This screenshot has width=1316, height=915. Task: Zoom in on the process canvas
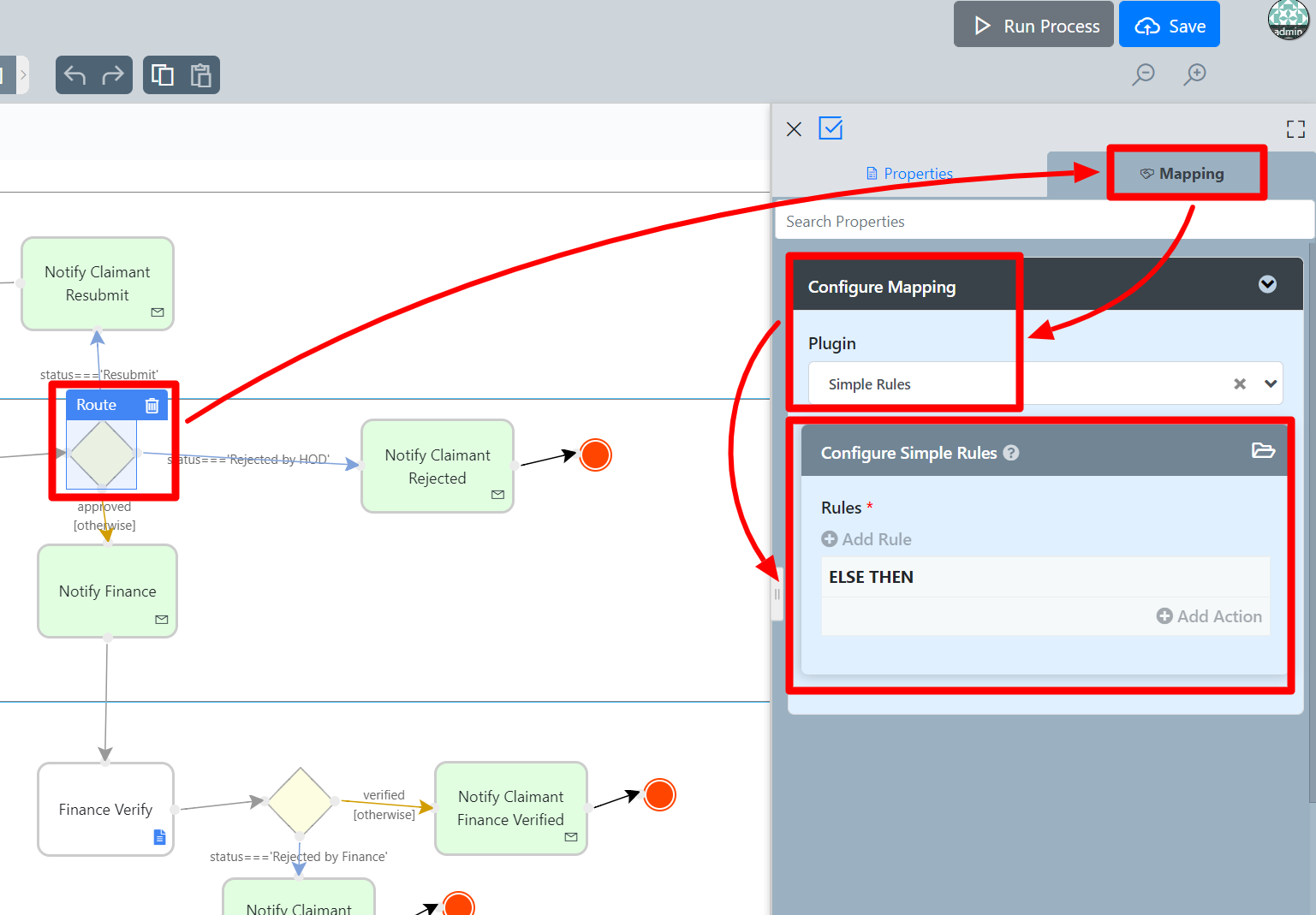click(x=1194, y=74)
